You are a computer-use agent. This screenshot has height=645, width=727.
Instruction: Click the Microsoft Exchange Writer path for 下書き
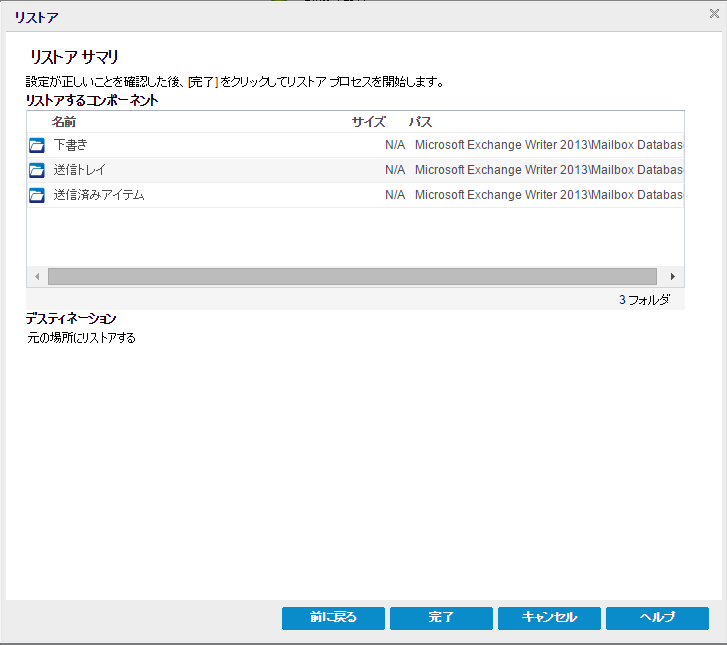click(x=548, y=145)
